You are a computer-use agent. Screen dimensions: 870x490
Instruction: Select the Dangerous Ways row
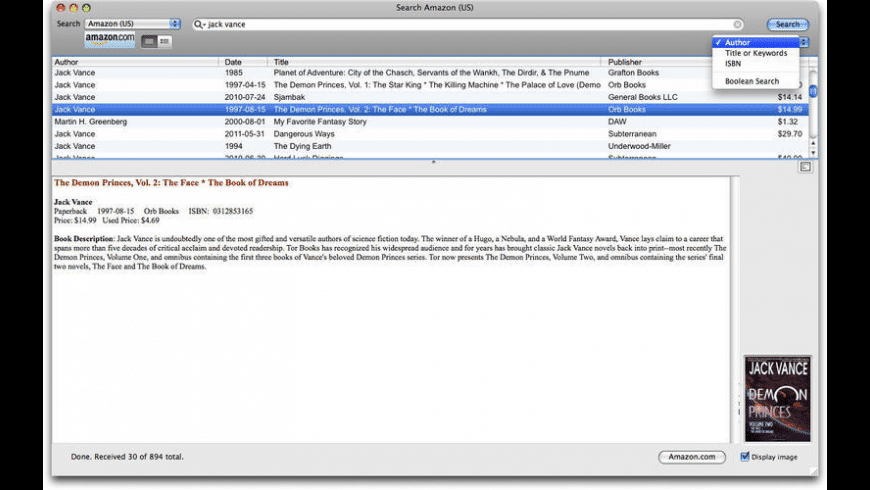[x=430, y=134]
